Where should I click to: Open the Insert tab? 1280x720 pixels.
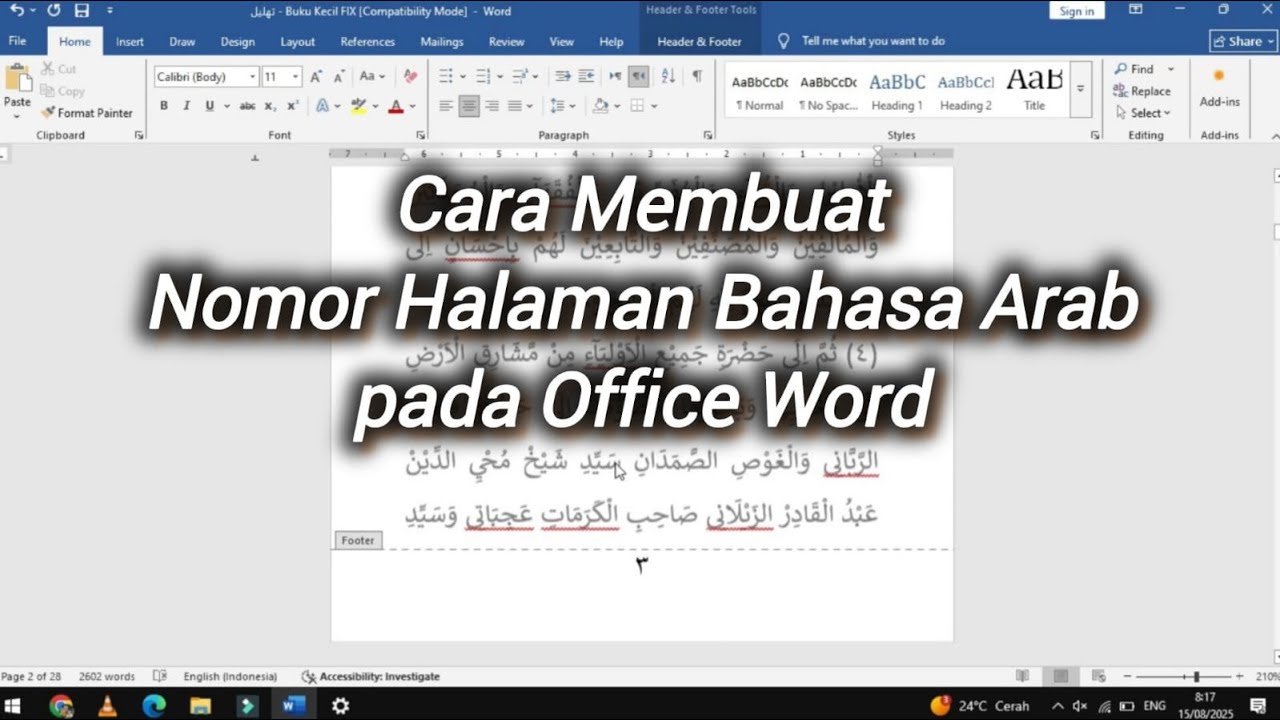(x=130, y=42)
